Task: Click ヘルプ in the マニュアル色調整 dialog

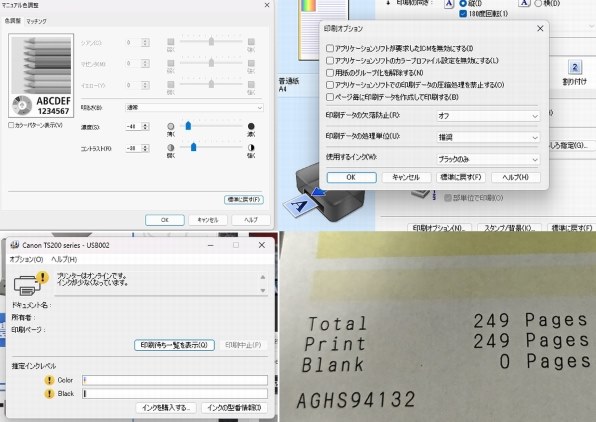Action: pos(251,220)
